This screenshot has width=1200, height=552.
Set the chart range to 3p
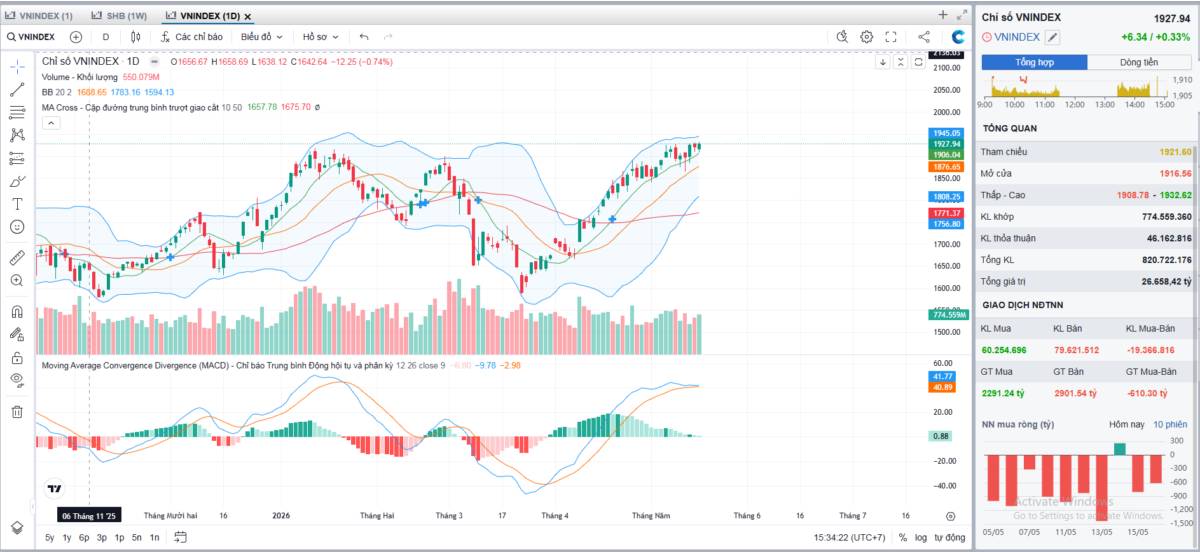pyautogui.click(x=102, y=538)
